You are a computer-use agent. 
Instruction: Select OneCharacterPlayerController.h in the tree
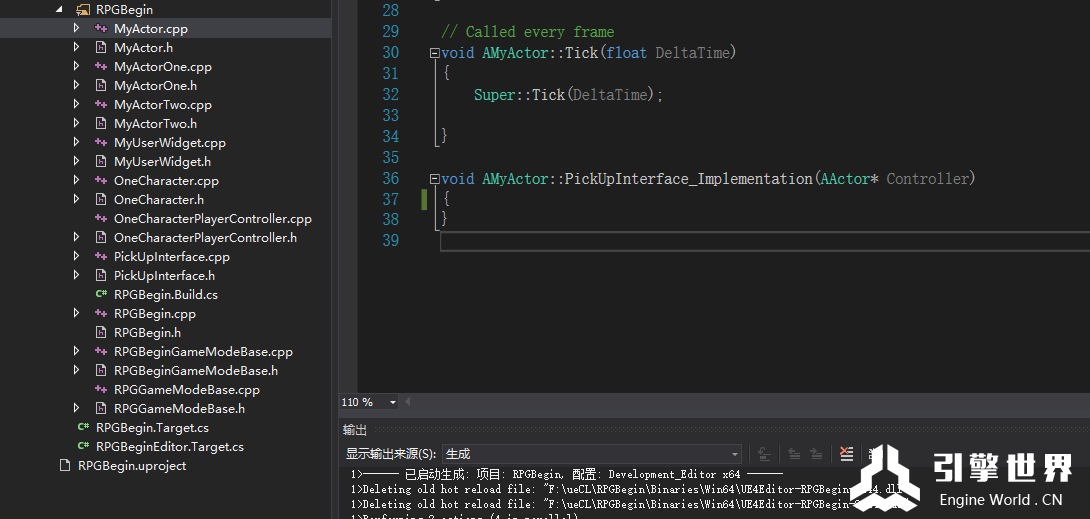206,238
